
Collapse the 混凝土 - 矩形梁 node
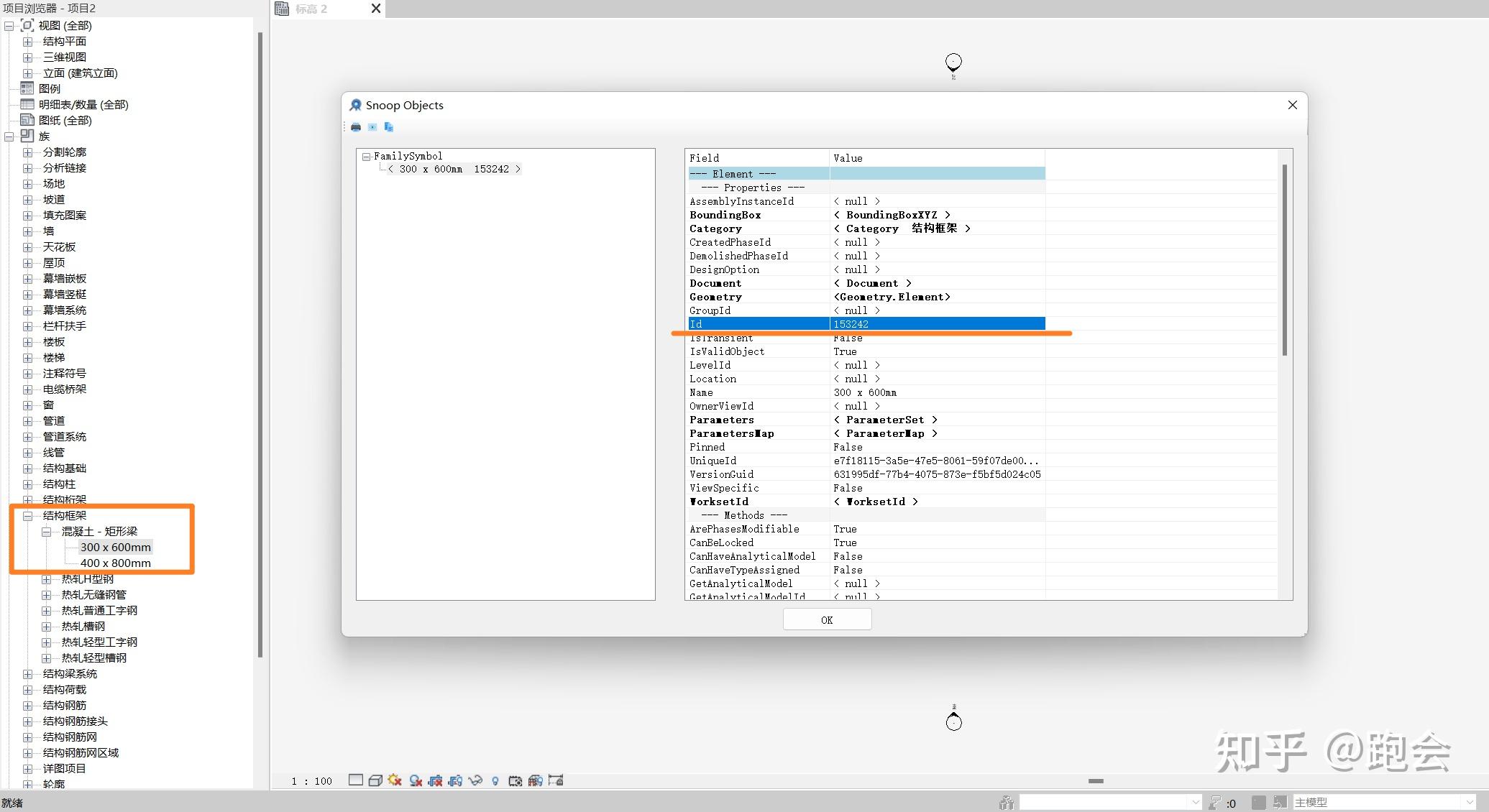(46, 532)
